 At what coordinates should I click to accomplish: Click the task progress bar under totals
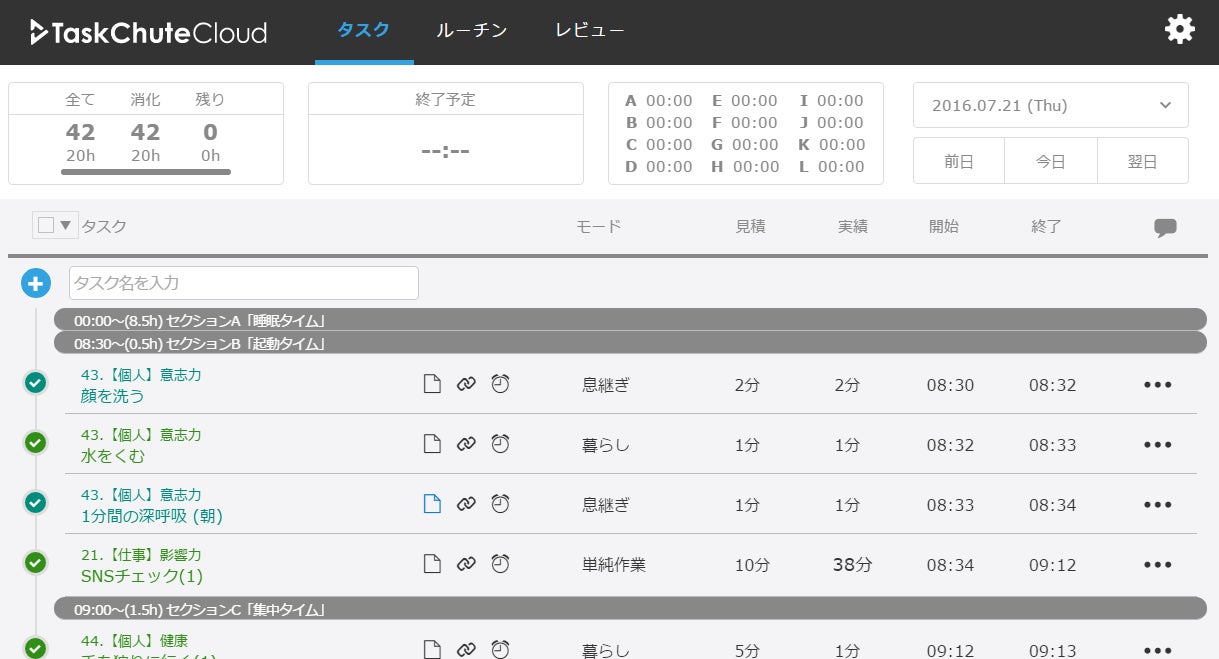coord(146,172)
